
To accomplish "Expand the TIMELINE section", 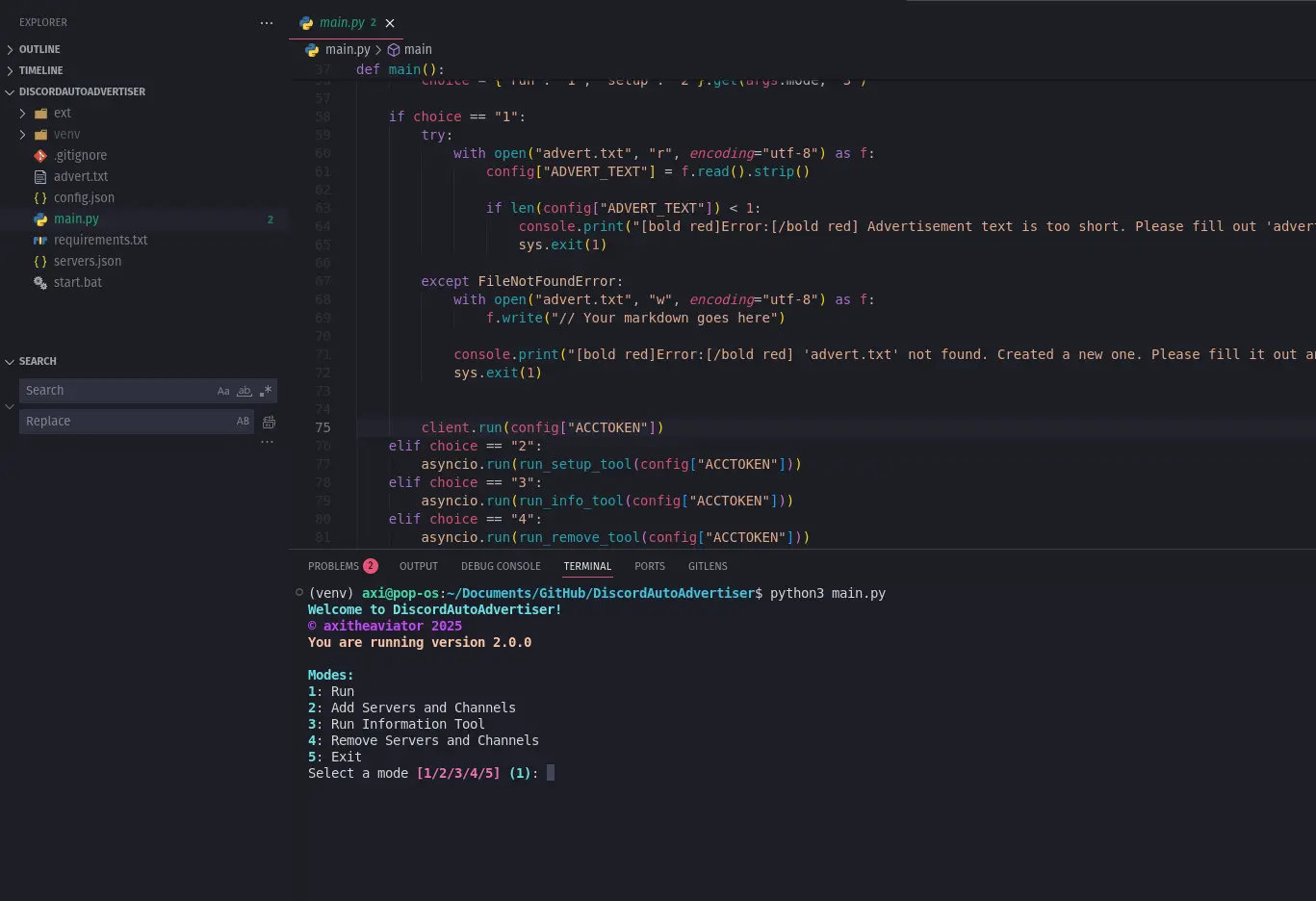I will click(x=40, y=70).
